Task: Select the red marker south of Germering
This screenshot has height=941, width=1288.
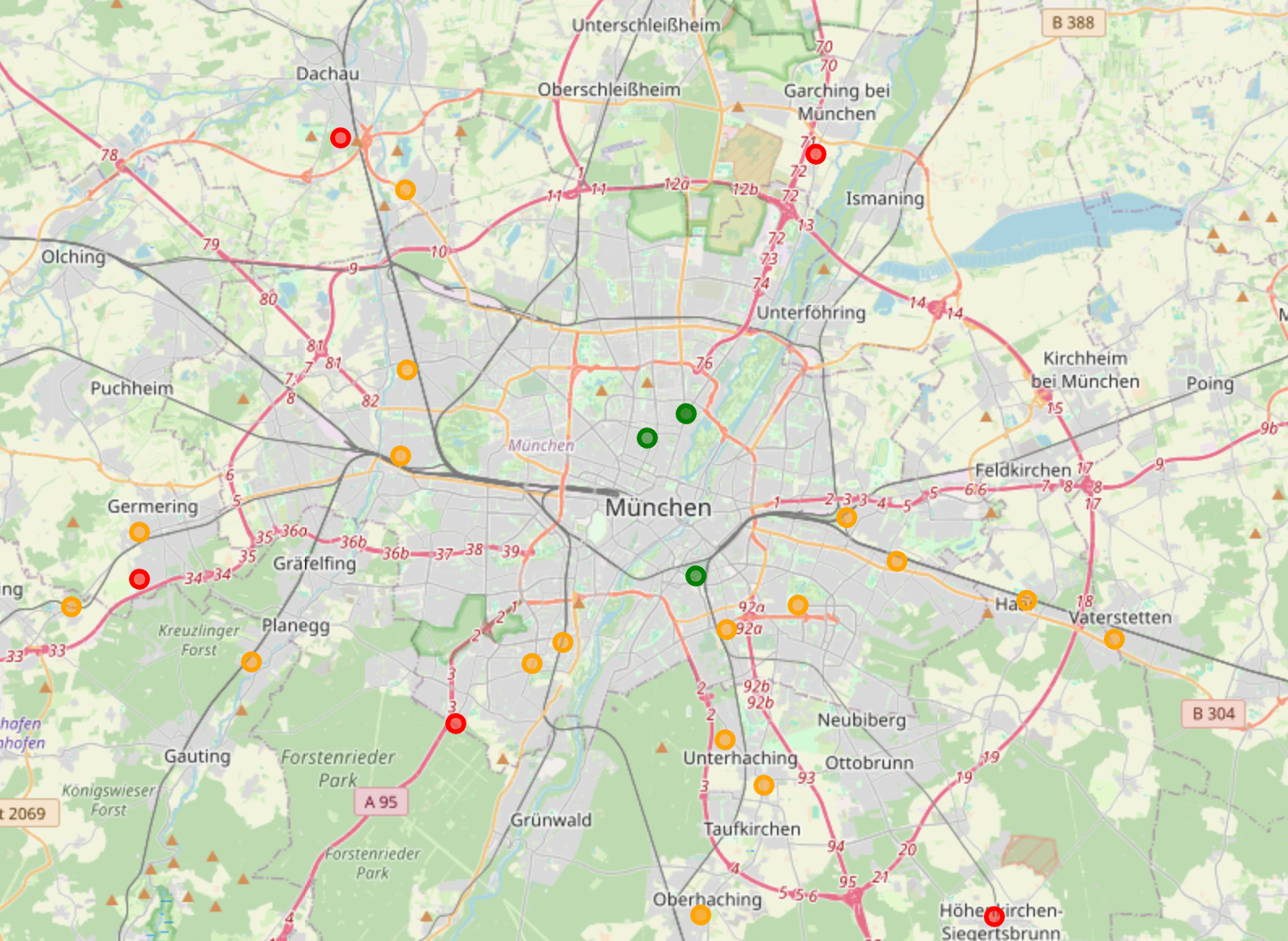Action: [x=140, y=579]
